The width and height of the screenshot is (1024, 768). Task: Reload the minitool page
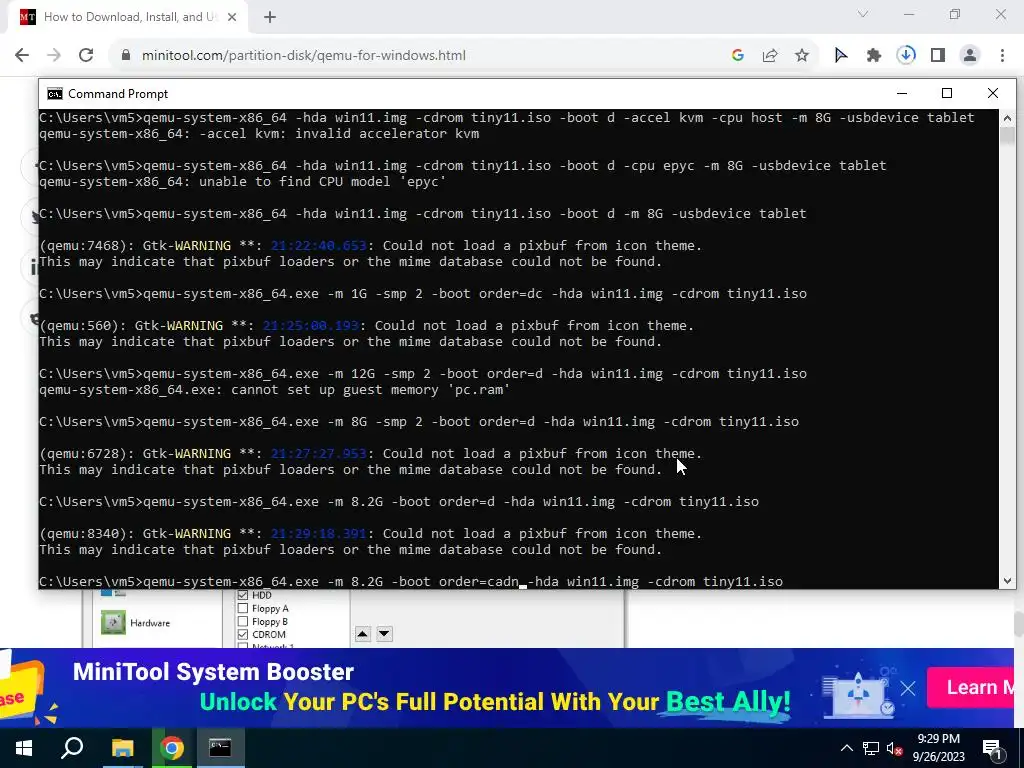pos(86,56)
